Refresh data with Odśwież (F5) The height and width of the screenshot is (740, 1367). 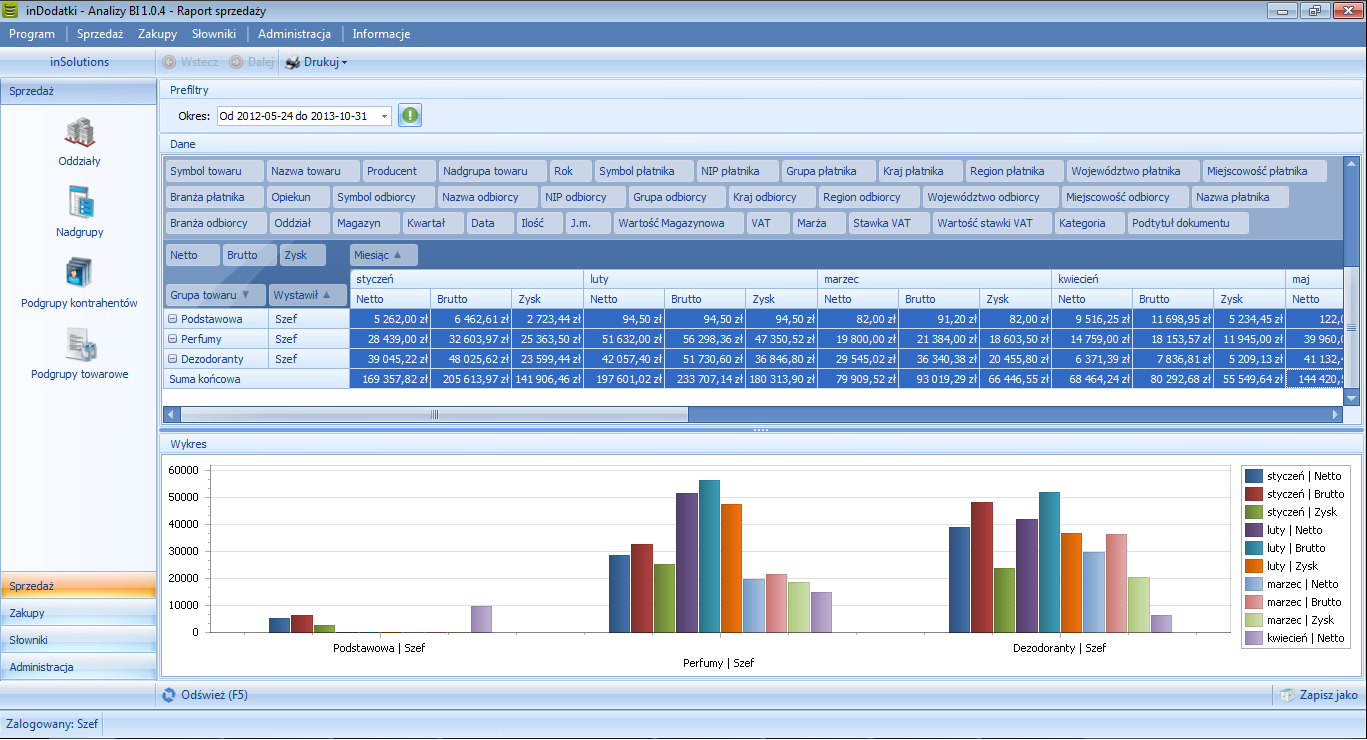coord(205,694)
